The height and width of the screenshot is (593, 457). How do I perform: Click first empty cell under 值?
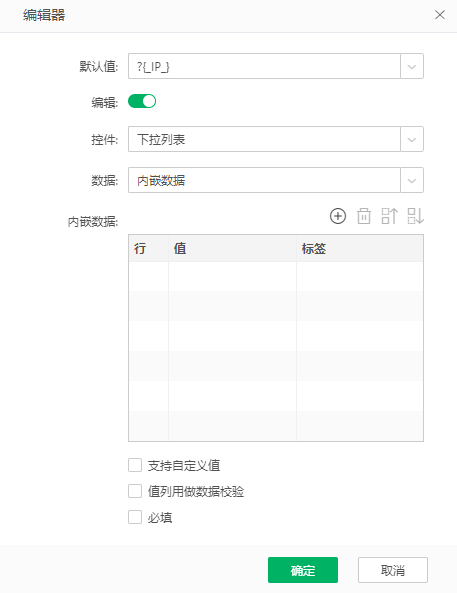pos(232,276)
